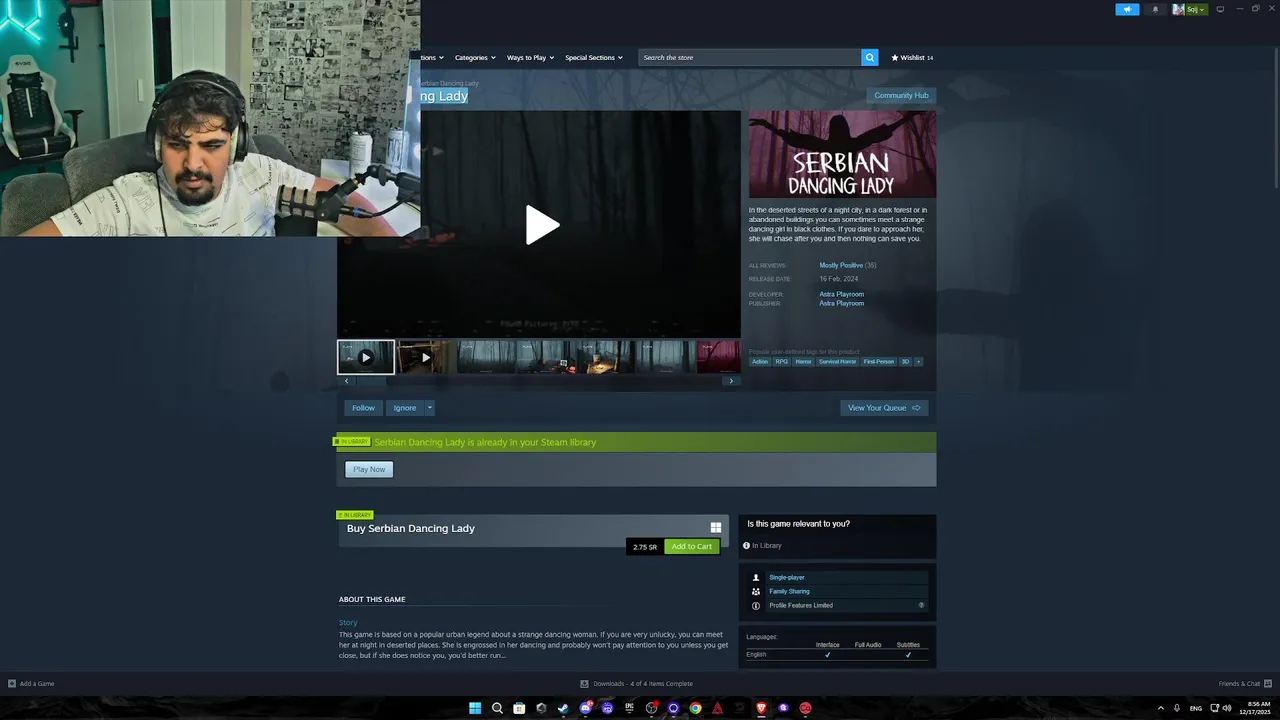This screenshot has height=720, width=1280.
Task: Open Microsoft Store from the taskbar
Action: click(x=519, y=708)
